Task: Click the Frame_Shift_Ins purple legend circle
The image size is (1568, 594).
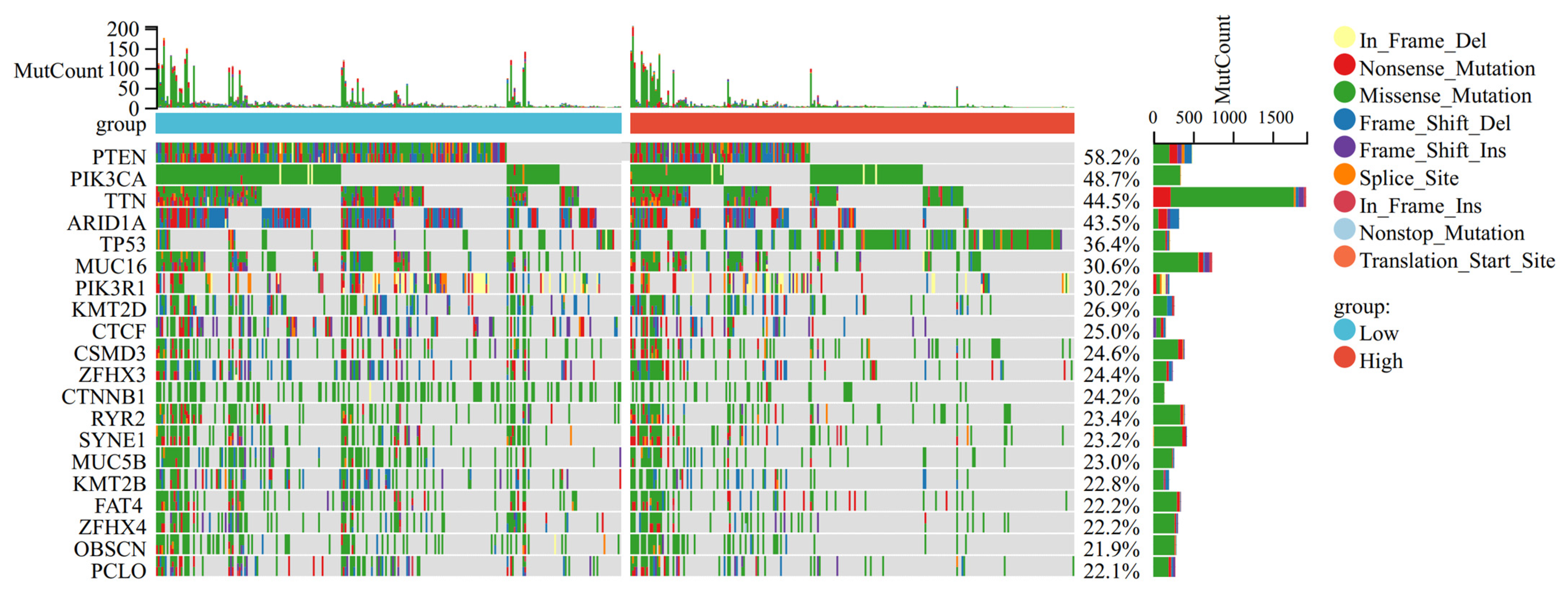Action: click(x=1344, y=147)
